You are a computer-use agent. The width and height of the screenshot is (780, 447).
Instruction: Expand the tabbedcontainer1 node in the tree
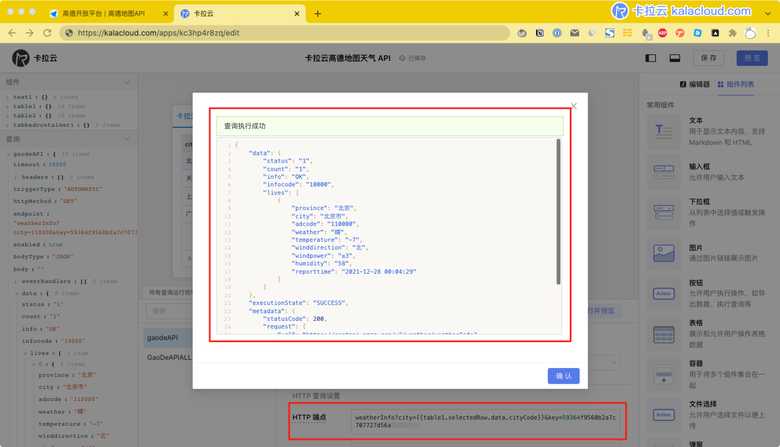(7, 125)
